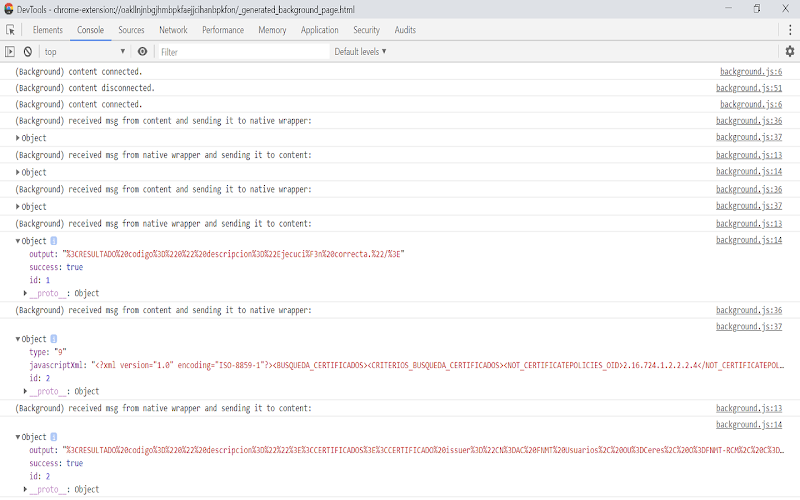Click the 'id: 1' property line
Image resolution: width=800 pixels, height=500 pixels.
39,280
